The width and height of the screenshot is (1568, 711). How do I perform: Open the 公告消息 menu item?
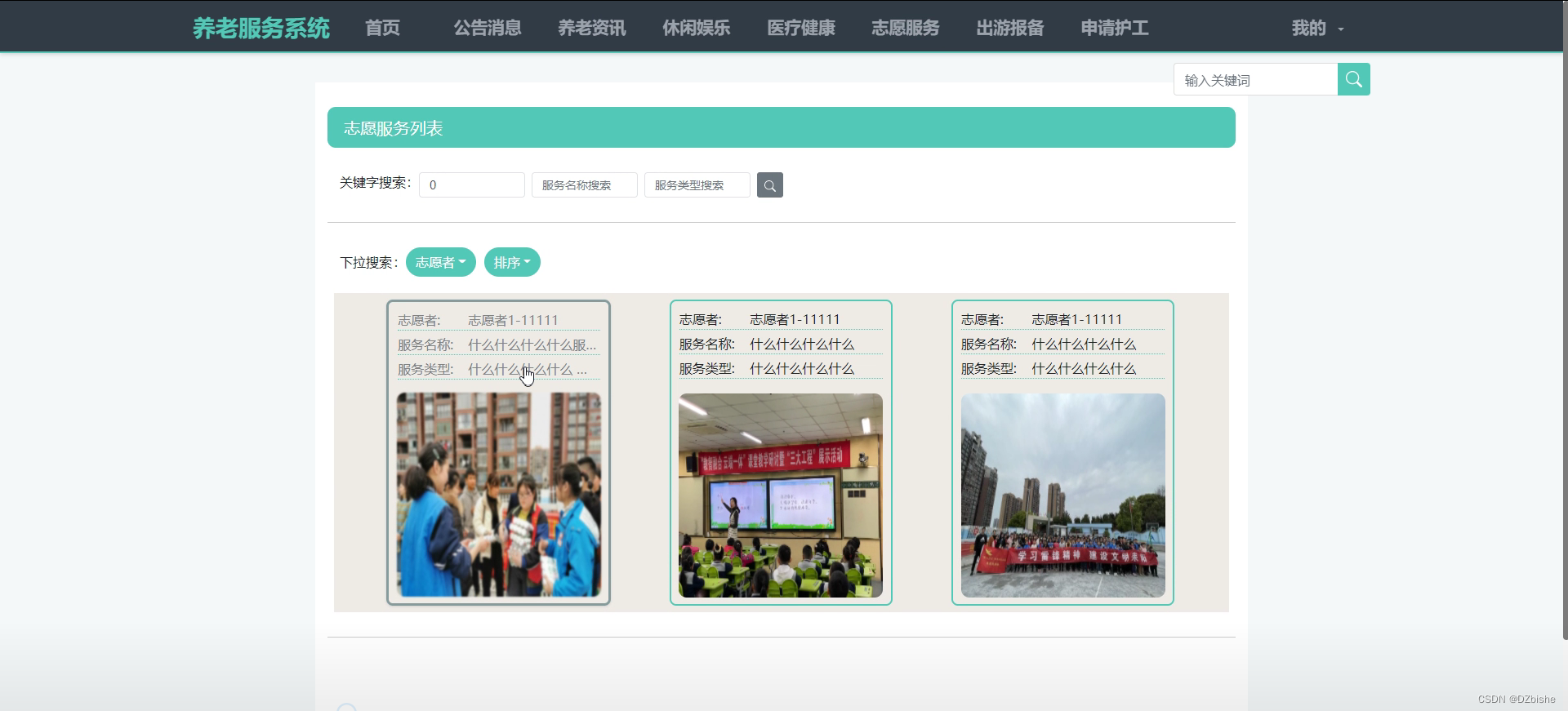point(488,28)
